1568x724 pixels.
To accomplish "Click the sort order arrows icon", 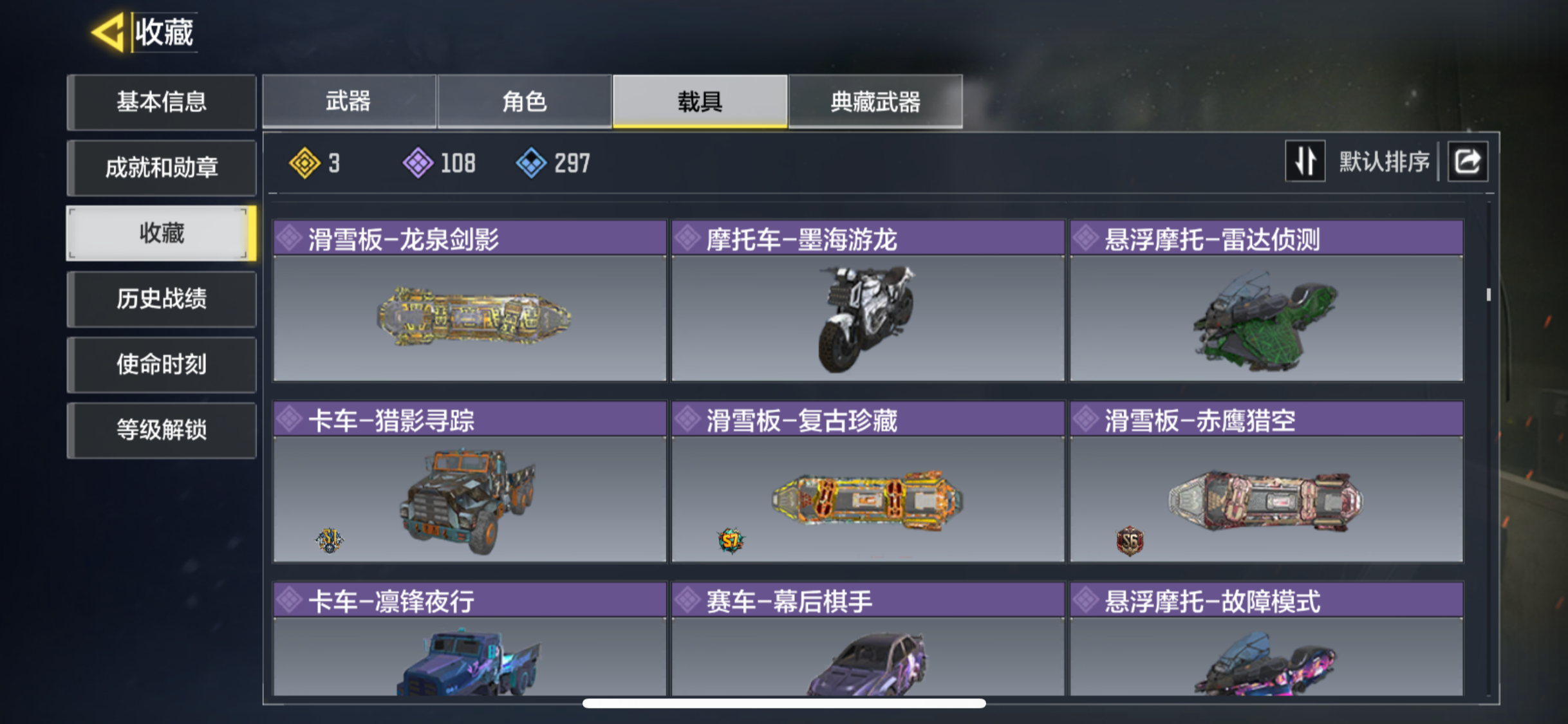I will [x=1305, y=162].
